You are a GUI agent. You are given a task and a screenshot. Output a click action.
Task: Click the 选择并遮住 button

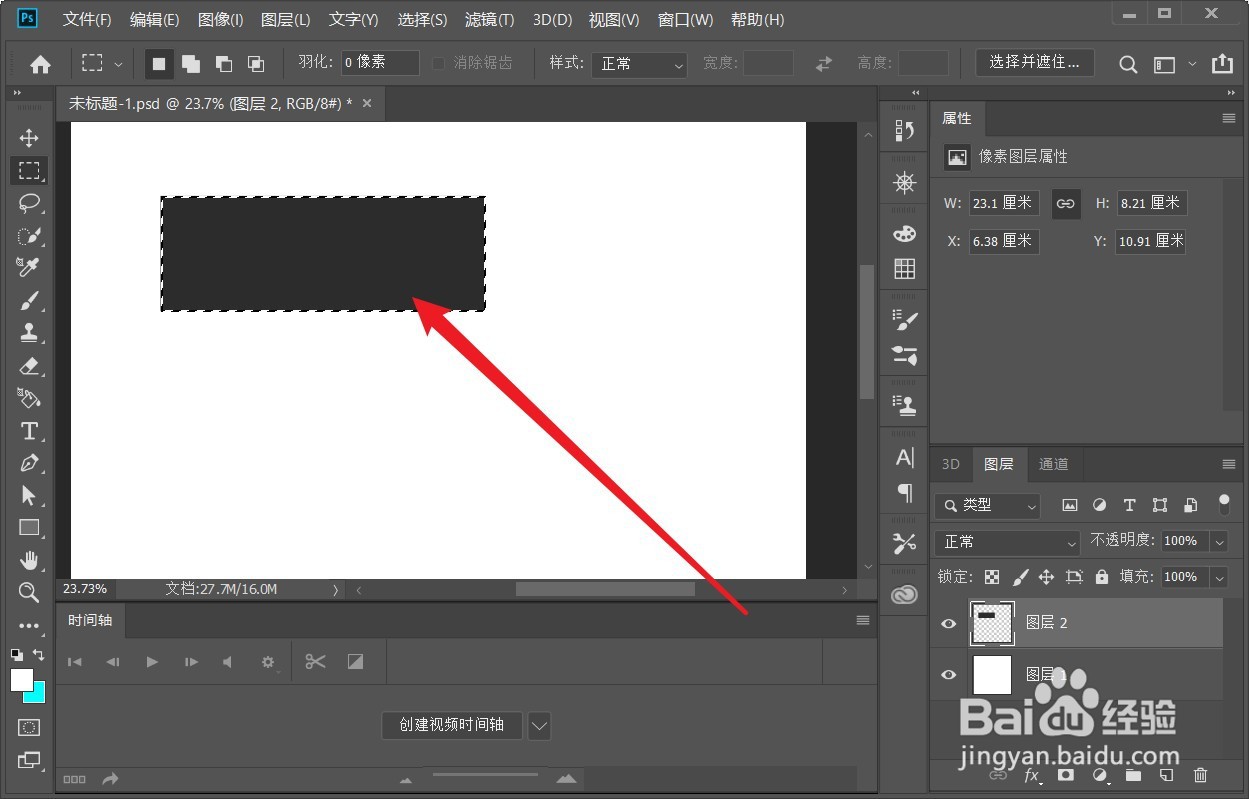click(1034, 62)
